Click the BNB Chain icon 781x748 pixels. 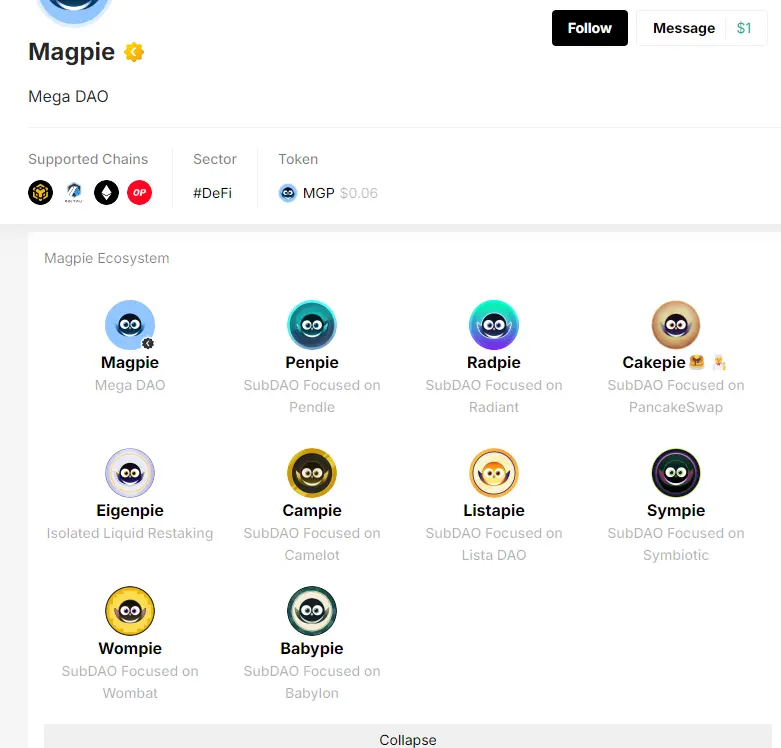click(x=40, y=192)
